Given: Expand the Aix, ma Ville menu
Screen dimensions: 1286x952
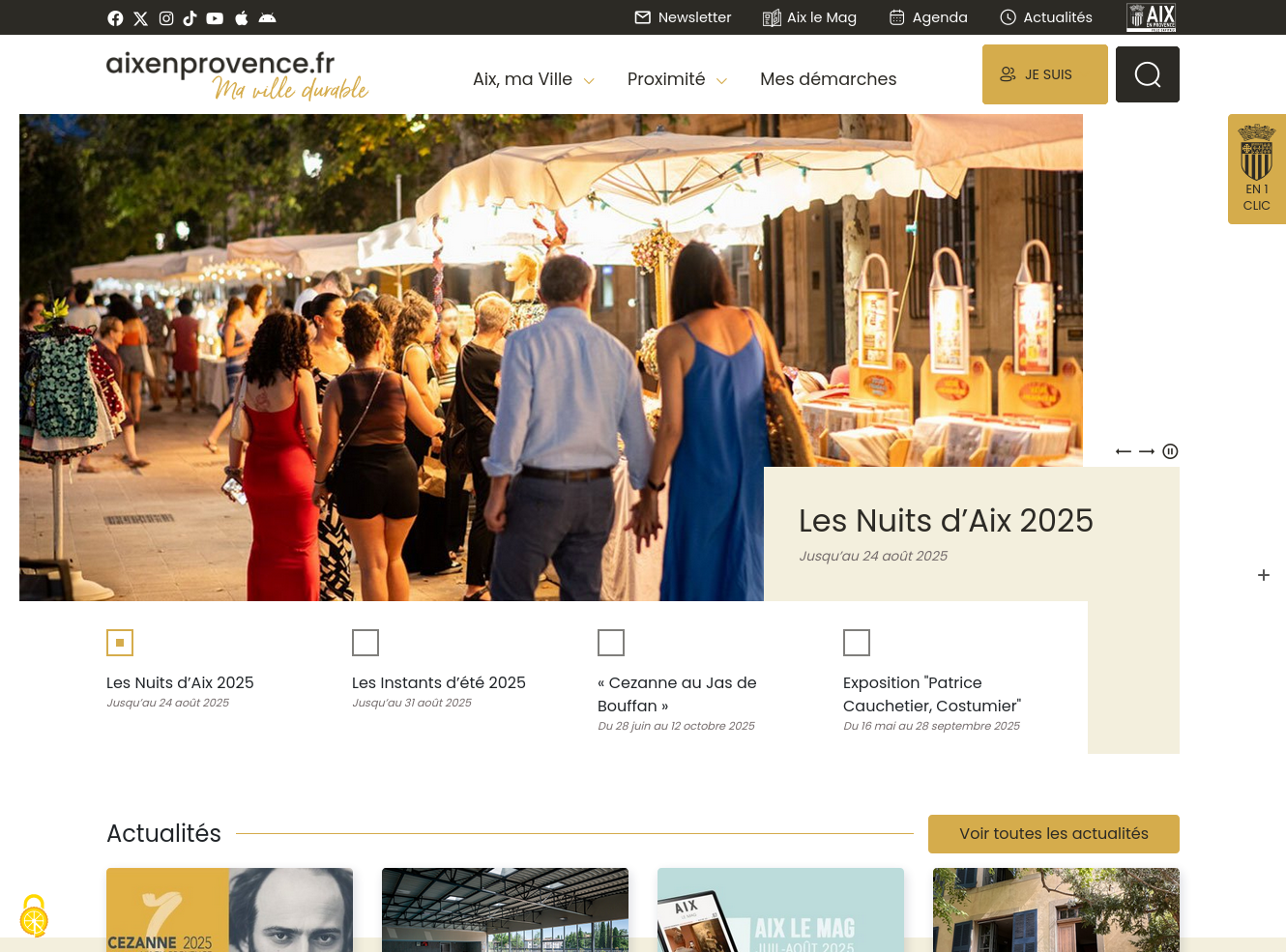Looking at the screenshot, I should (x=533, y=79).
